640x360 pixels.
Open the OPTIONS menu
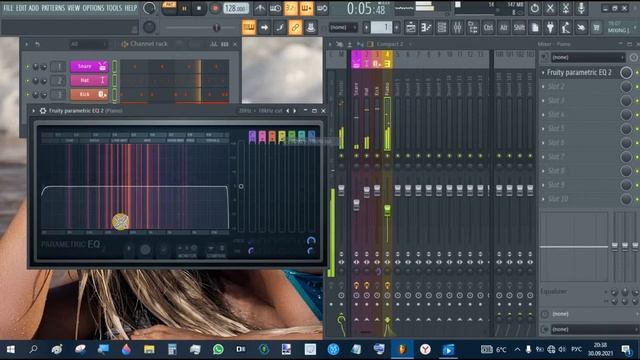coord(93,8)
